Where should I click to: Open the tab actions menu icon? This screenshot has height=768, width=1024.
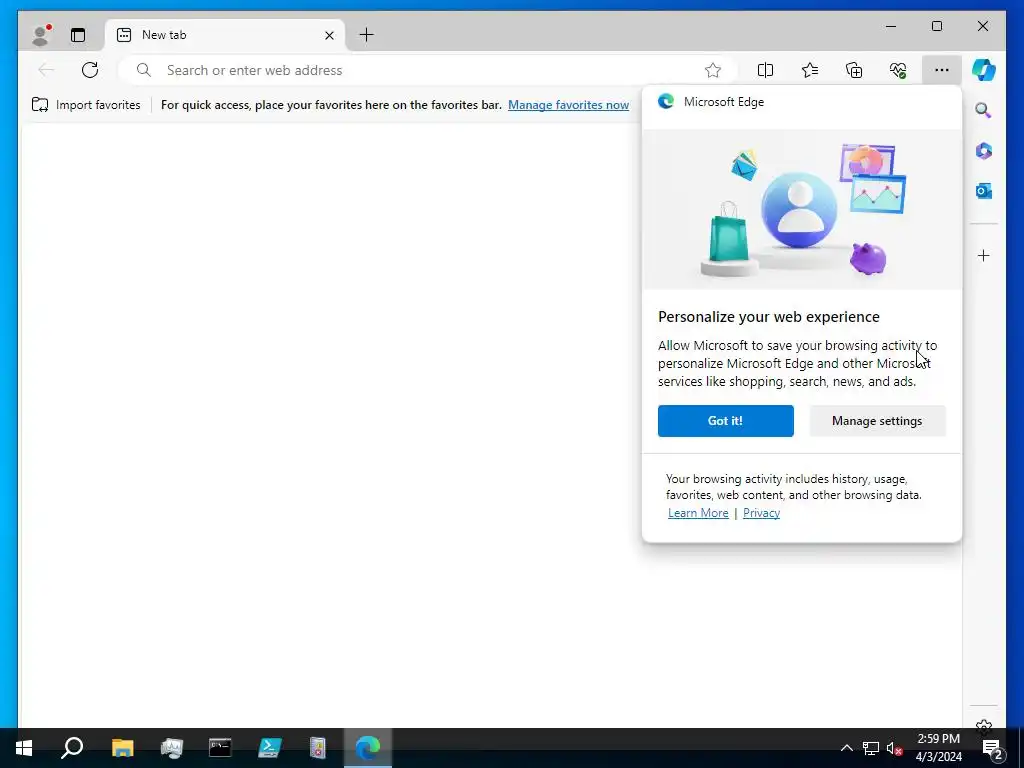78,35
